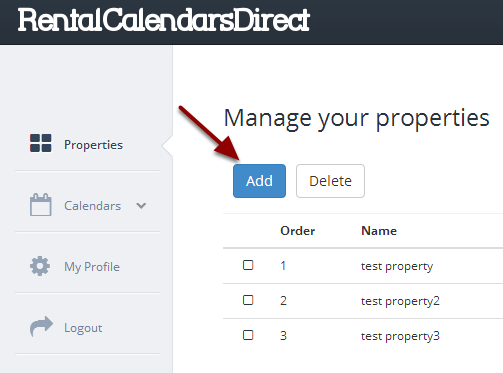This screenshot has height=373, width=503.
Task: Click the Properties grid icon
Action: [41, 143]
